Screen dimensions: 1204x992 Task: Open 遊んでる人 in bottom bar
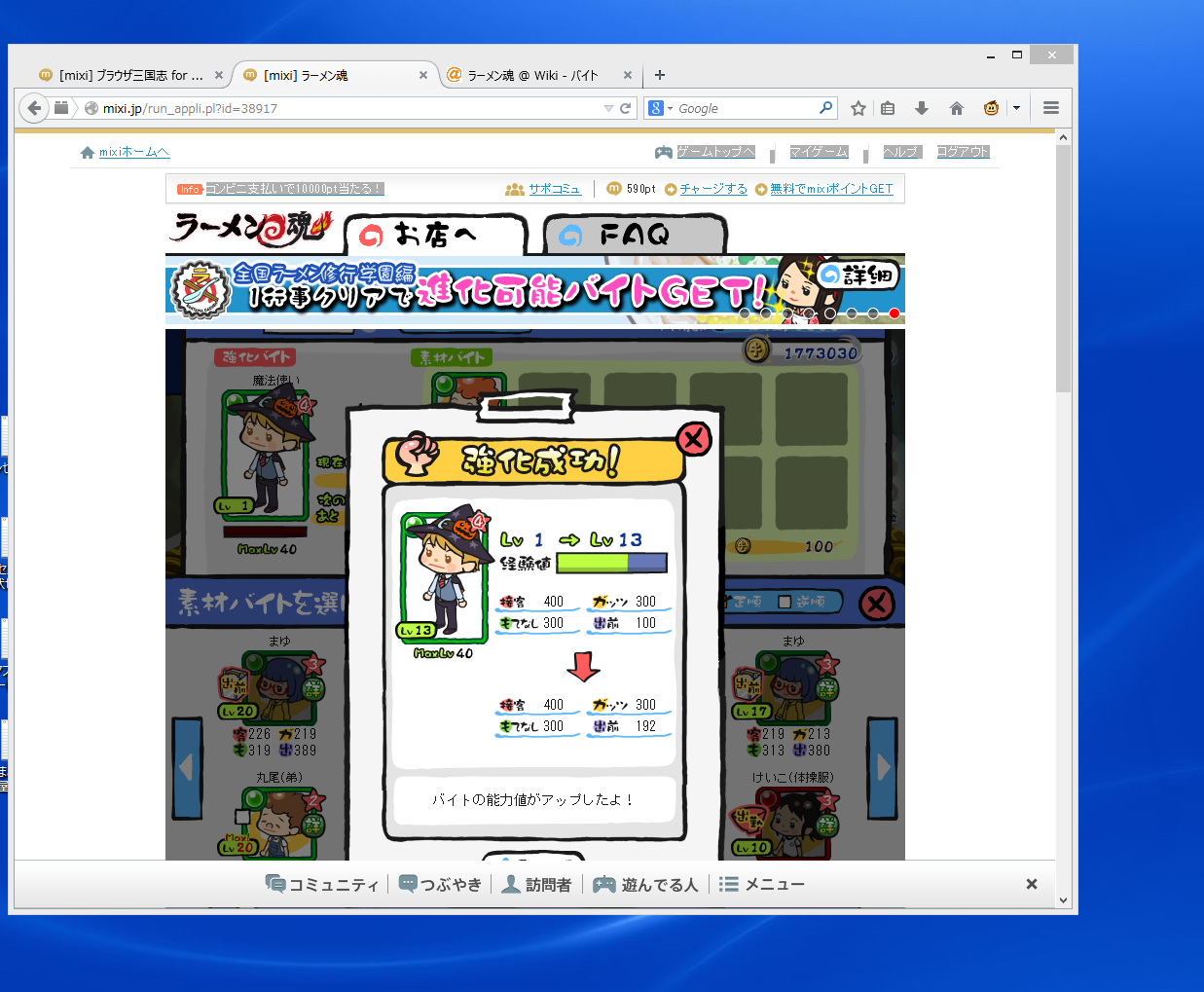[x=645, y=884]
